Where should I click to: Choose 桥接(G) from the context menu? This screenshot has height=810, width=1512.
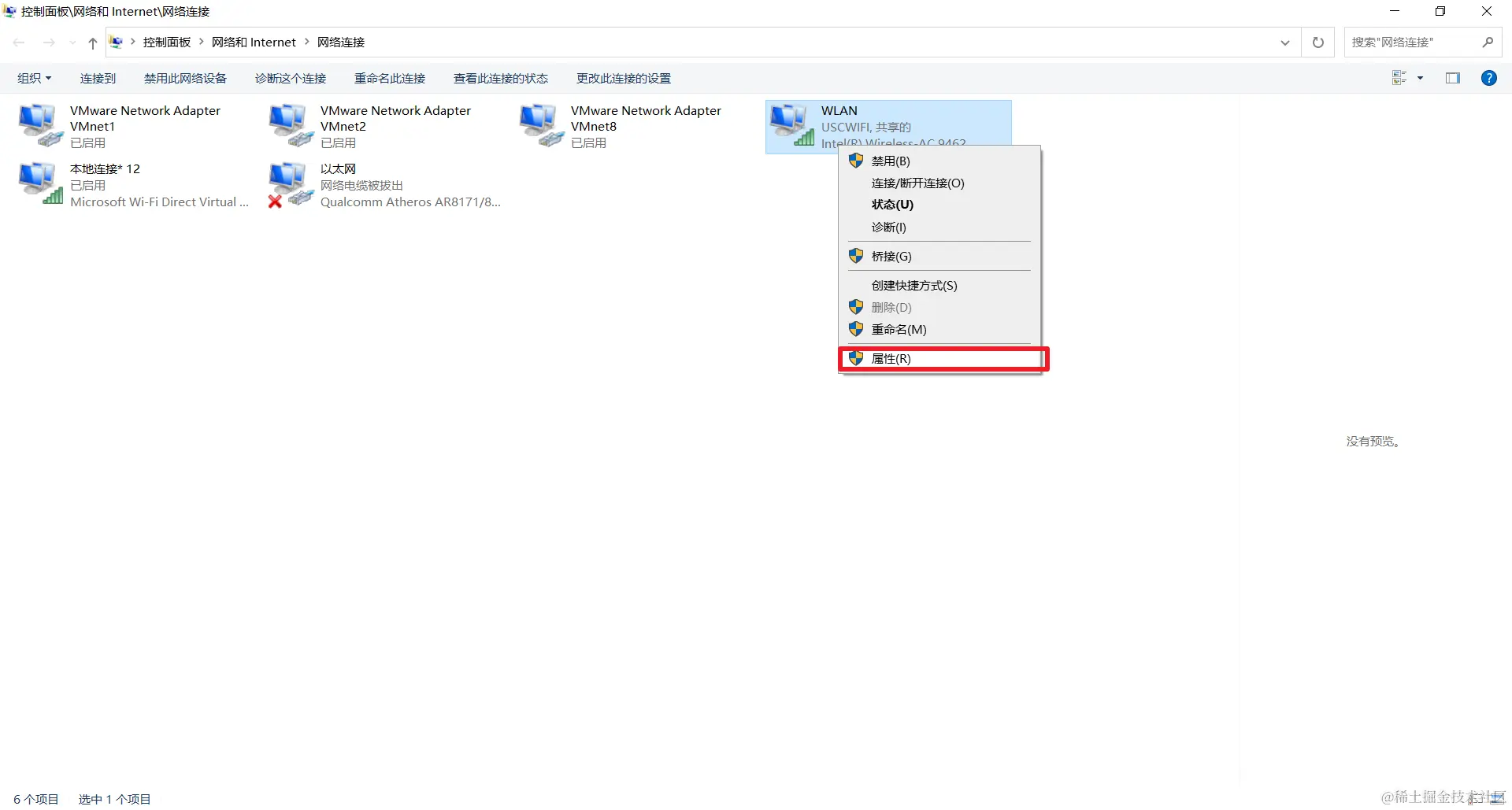point(940,256)
